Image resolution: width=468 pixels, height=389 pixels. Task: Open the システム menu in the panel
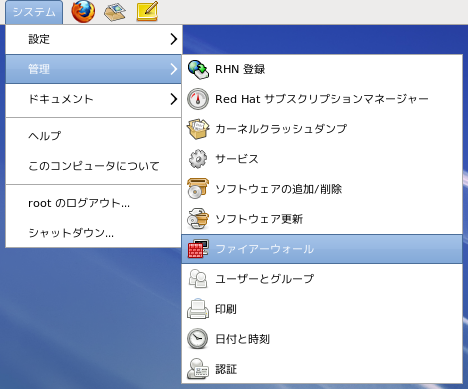(x=34, y=12)
